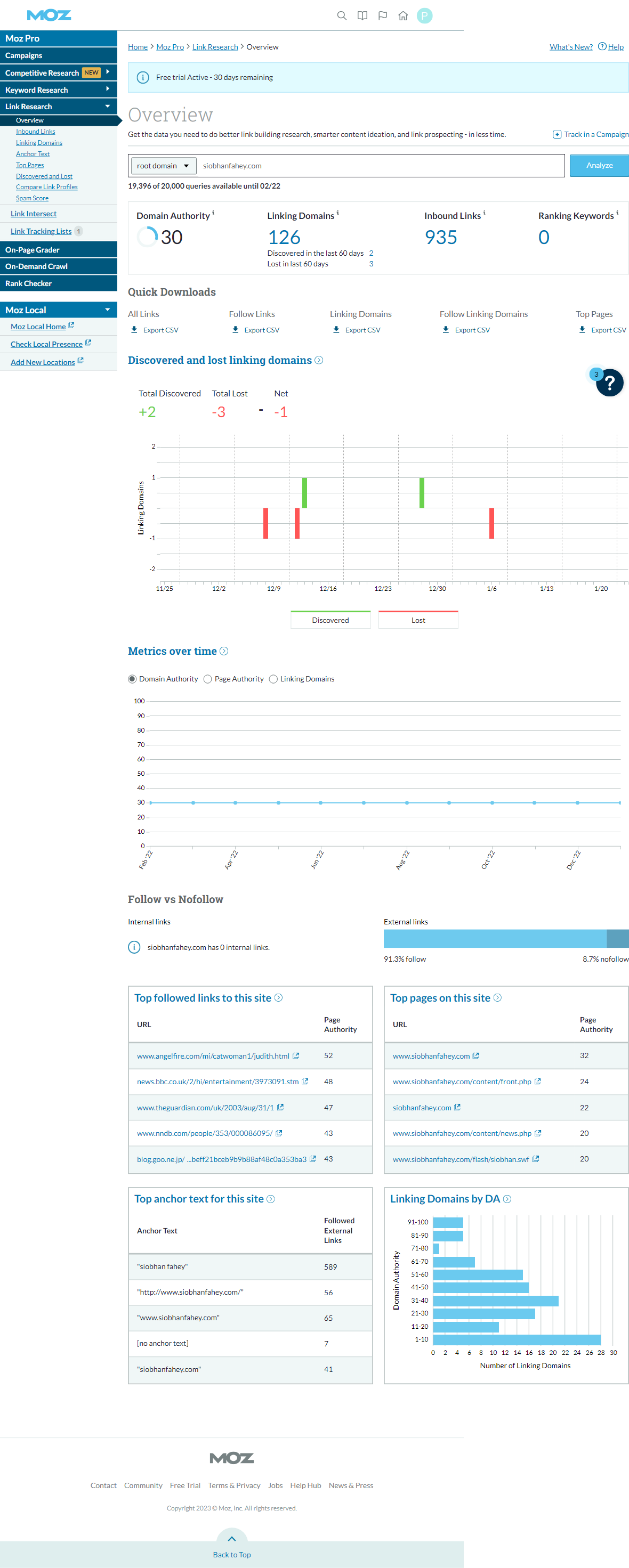Open the floating help question mark widget
This screenshot has width=629, height=1568.
pos(609,382)
